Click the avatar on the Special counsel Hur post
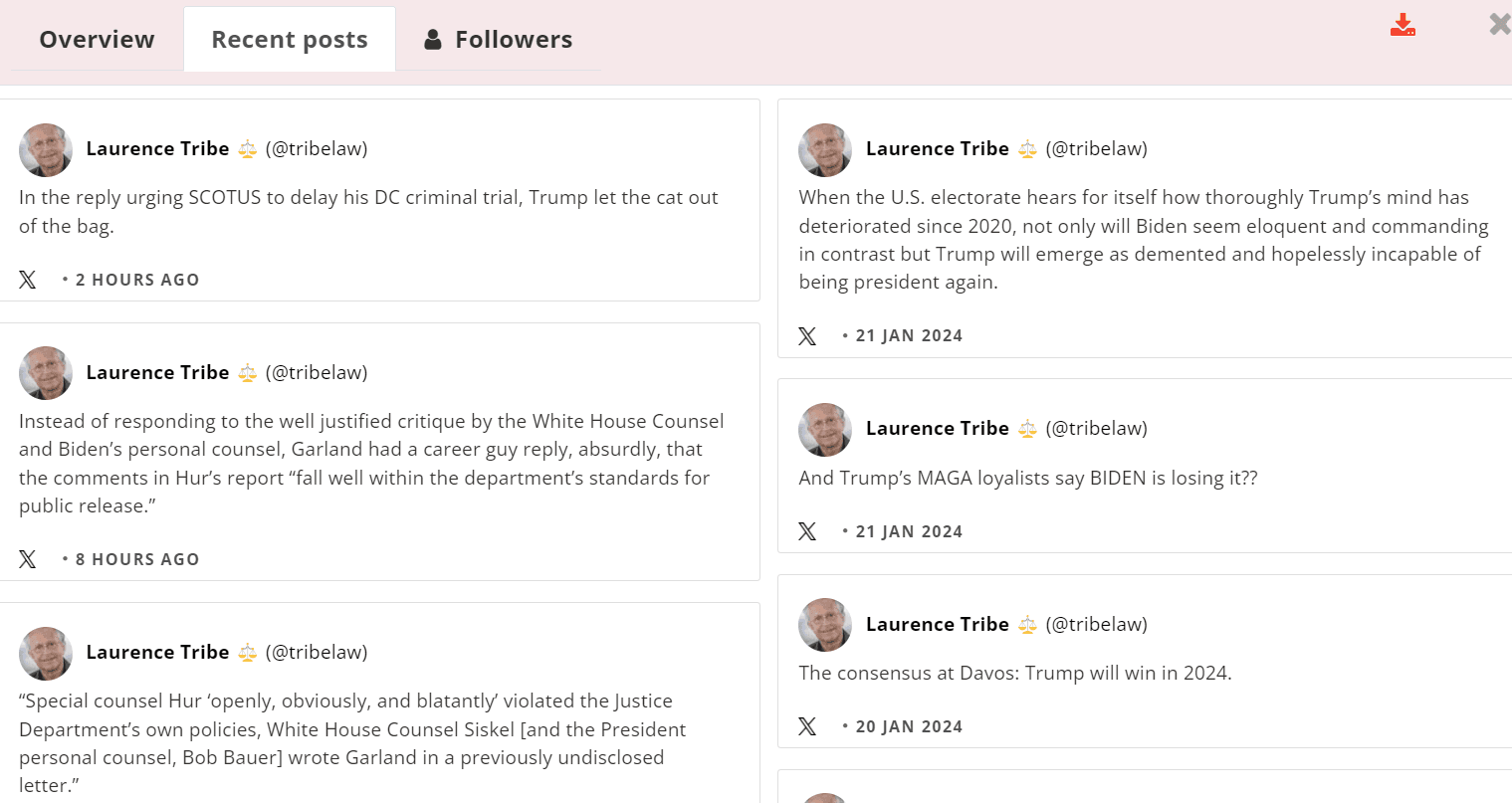Screen dimensions: 1512x803 46,654
